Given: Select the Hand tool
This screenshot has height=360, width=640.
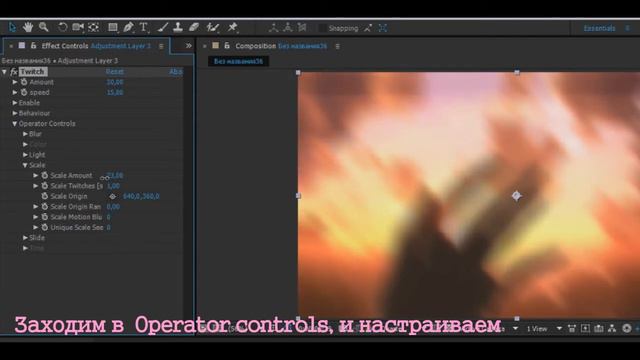Looking at the screenshot, I should coord(28,27).
